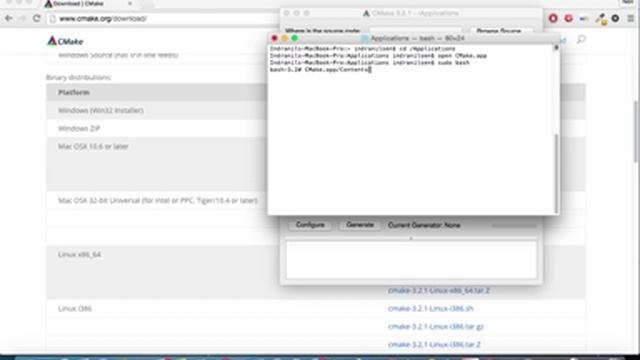This screenshot has height=360, width=640.
Task: Click the first red circular extension icon
Action: click(553, 18)
